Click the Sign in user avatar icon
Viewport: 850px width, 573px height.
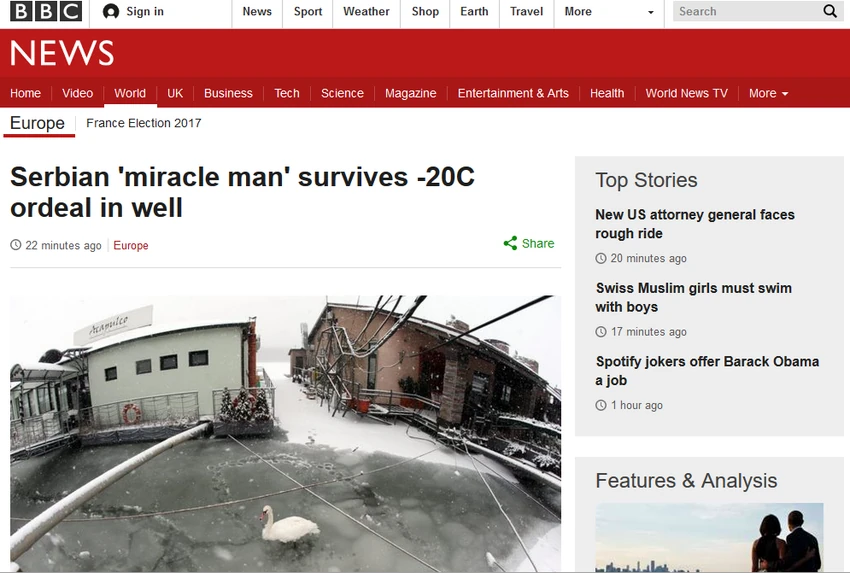(111, 11)
